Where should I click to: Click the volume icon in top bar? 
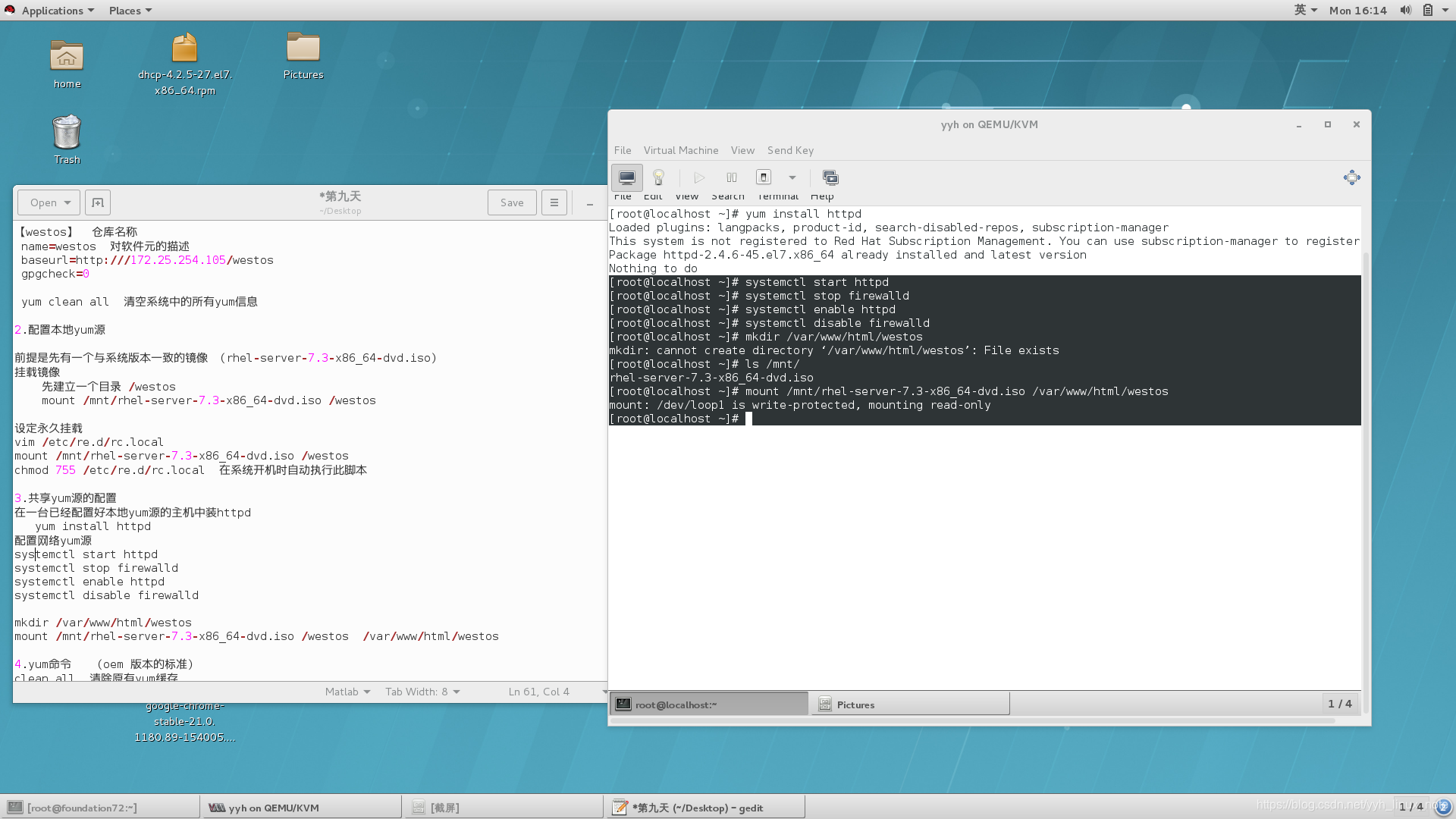[x=1405, y=10]
